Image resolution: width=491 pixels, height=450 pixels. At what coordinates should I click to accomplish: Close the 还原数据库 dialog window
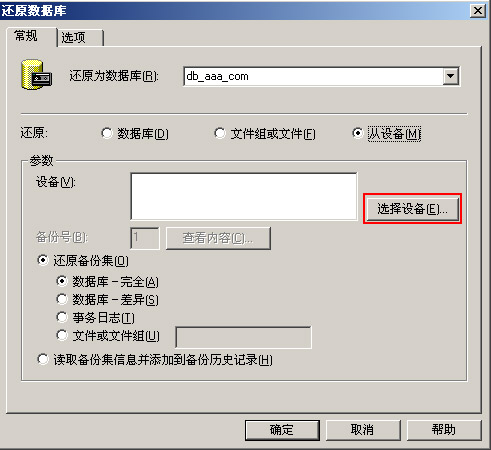point(478,11)
